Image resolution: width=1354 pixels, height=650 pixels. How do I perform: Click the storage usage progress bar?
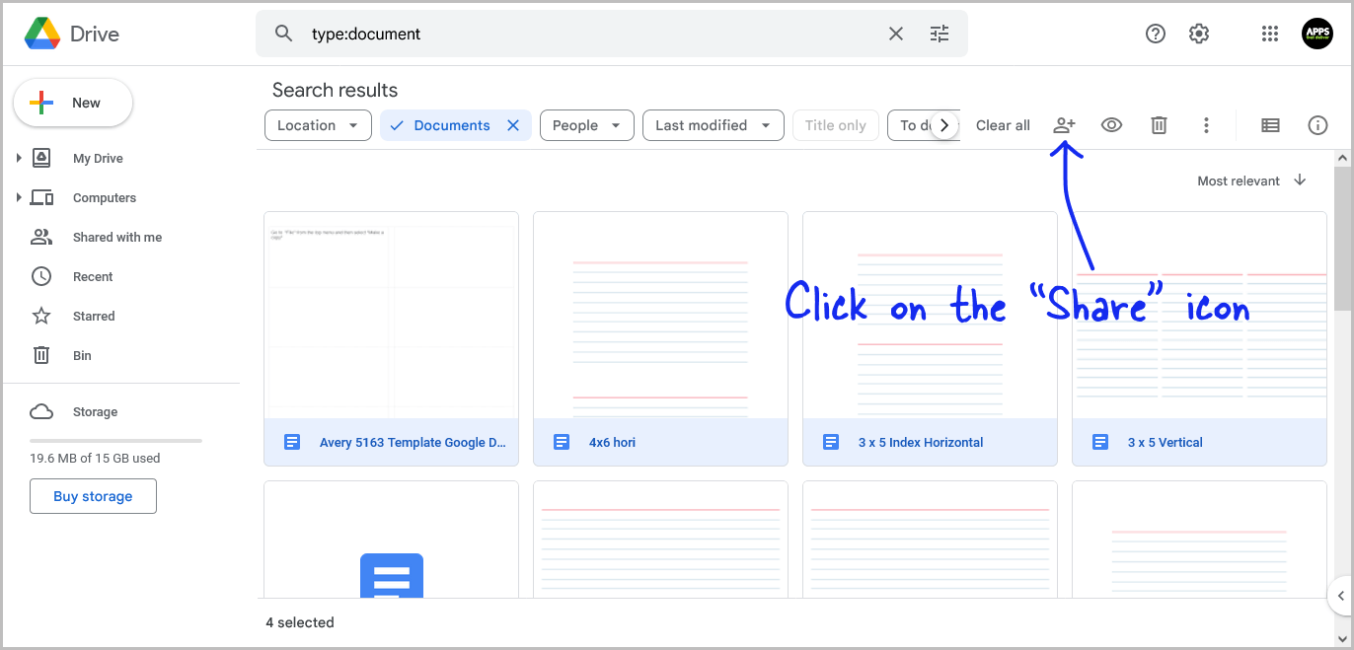116,440
